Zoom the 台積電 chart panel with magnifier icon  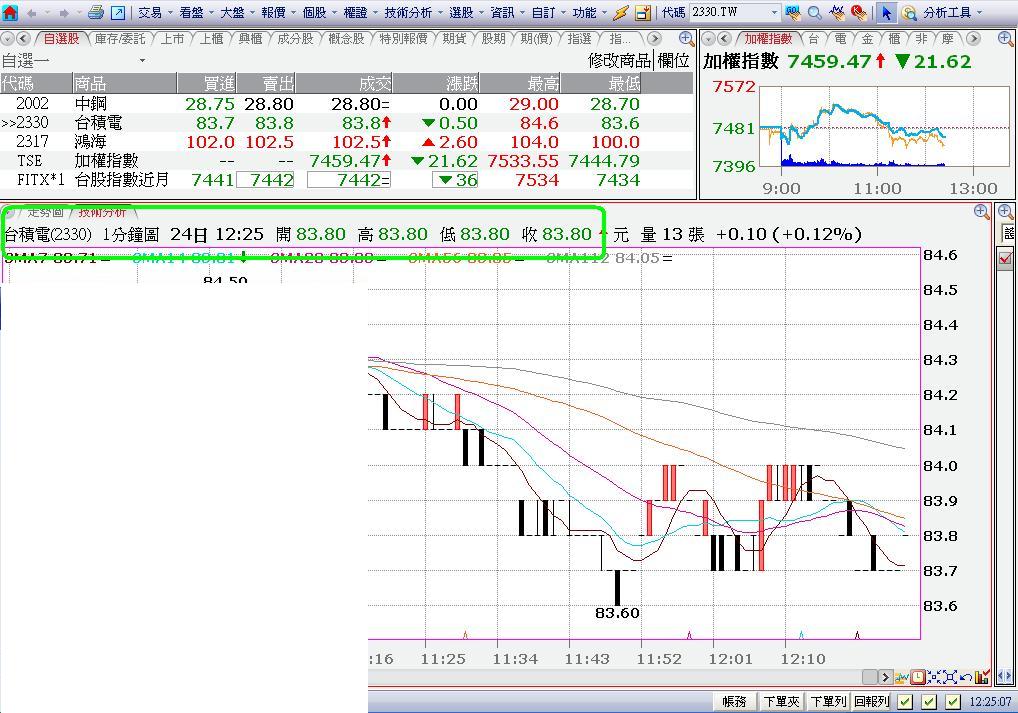coord(982,212)
